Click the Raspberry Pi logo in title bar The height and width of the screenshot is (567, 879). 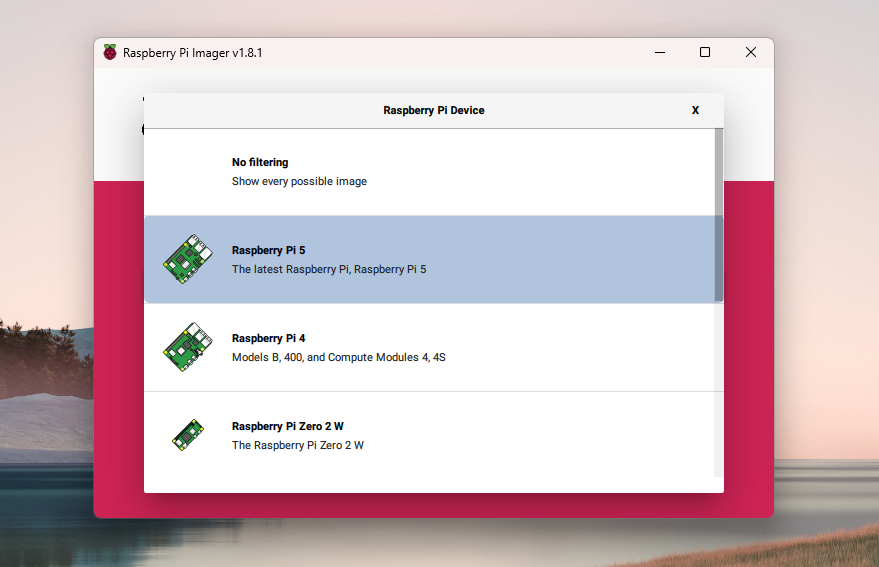110,53
